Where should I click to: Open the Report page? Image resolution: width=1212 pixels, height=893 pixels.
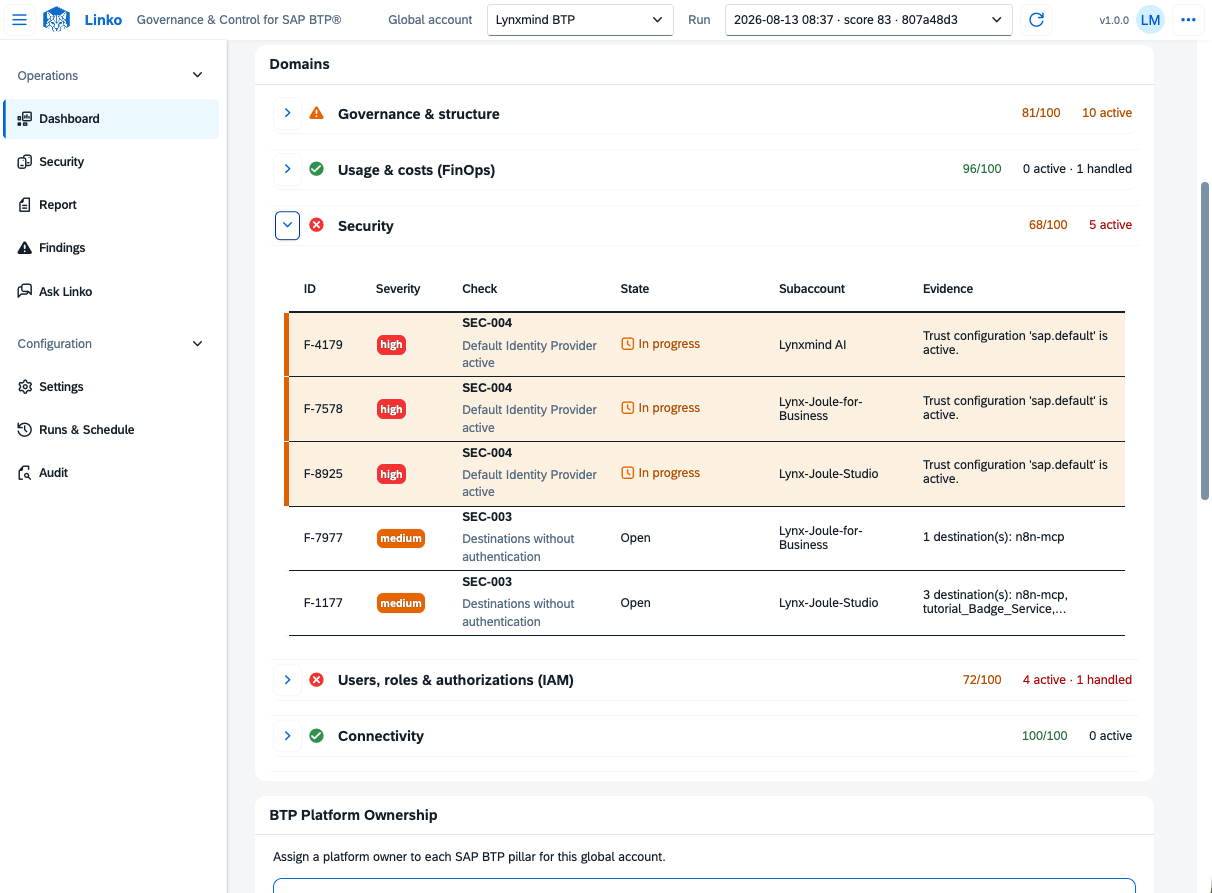click(x=111, y=204)
